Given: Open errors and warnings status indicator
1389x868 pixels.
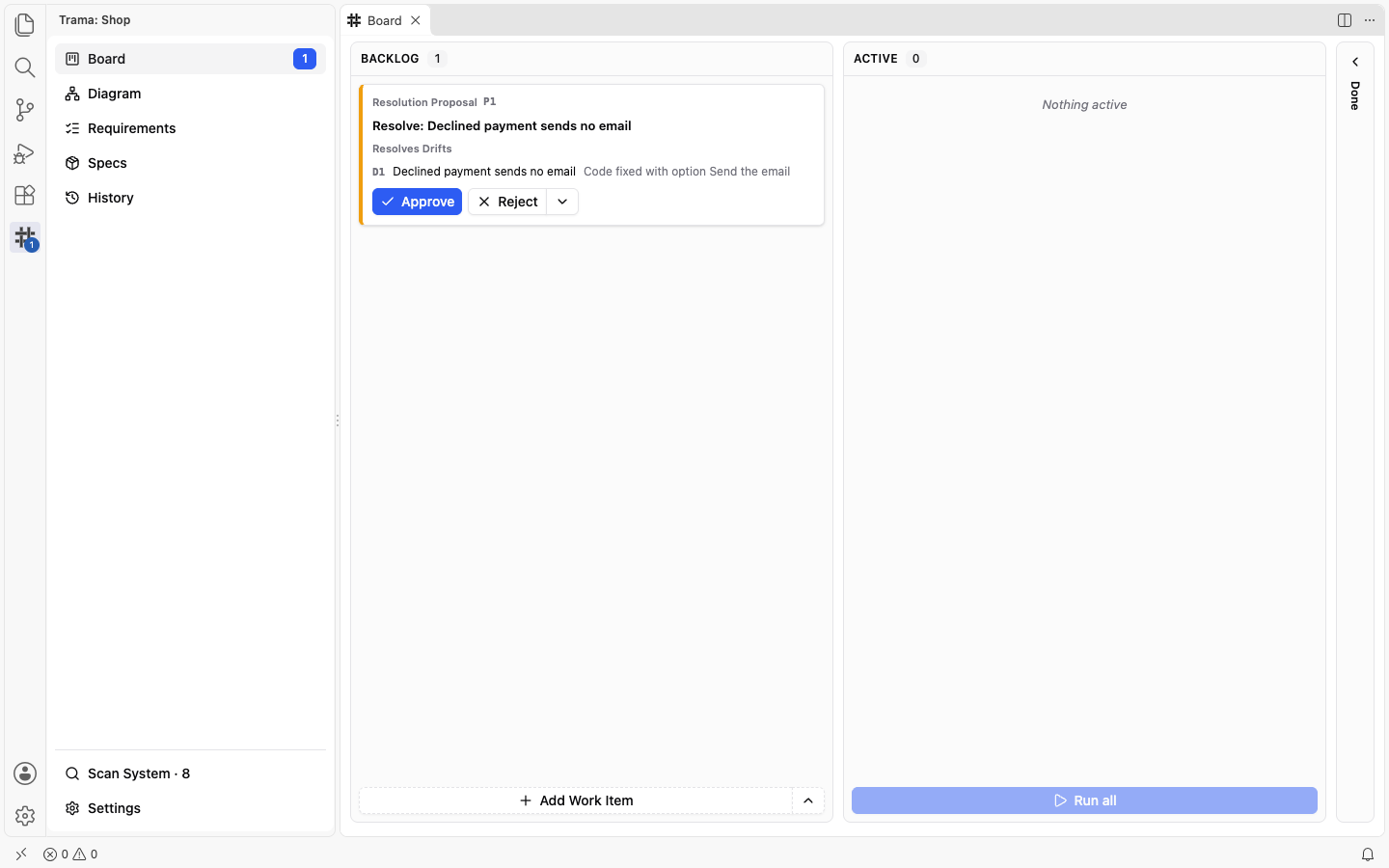Looking at the screenshot, I should coord(70,854).
